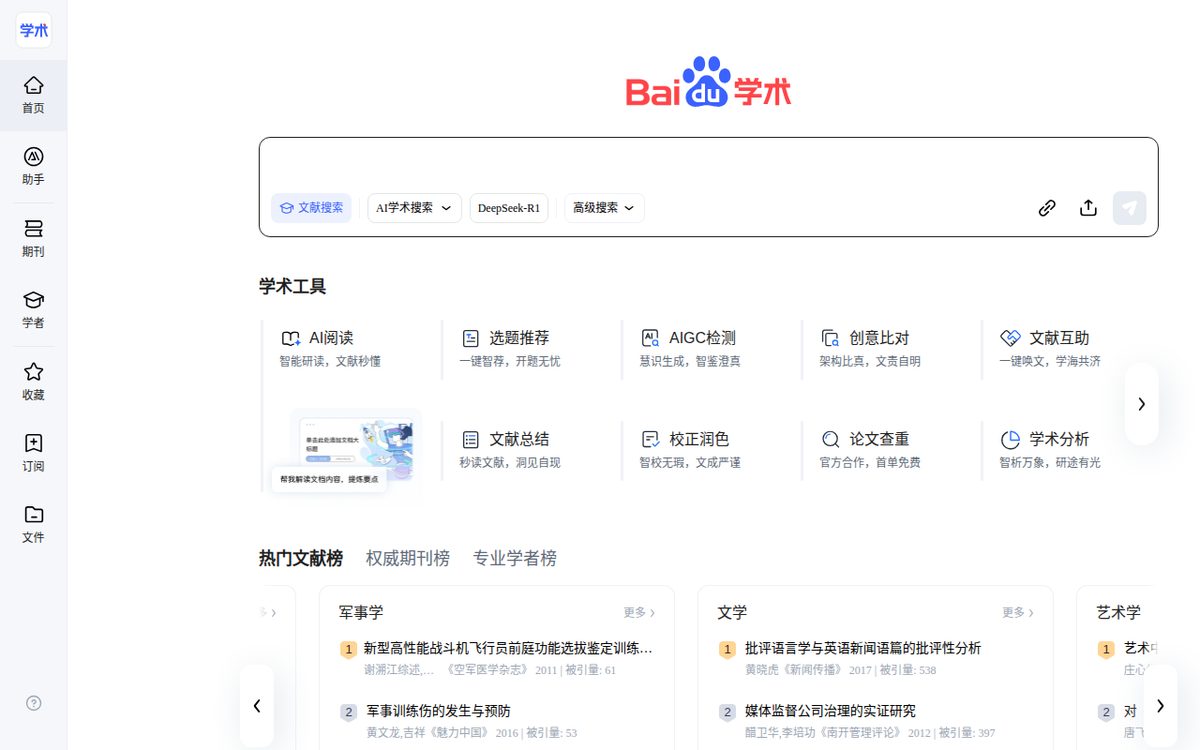Open the 学者 scholar section
Screen dimensions: 1200x750
pos(33,310)
